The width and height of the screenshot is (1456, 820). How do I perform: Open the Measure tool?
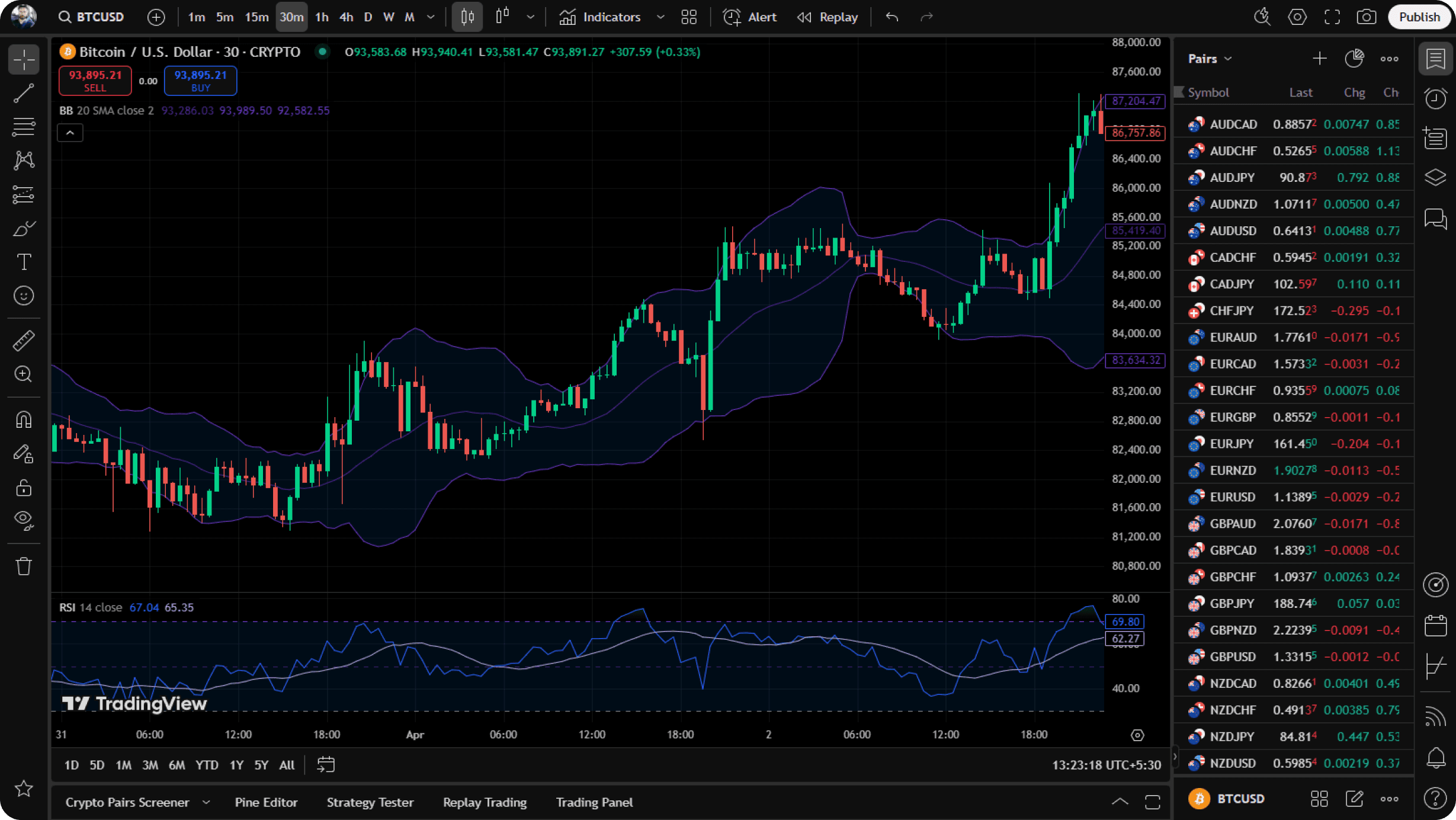click(x=24, y=340)
